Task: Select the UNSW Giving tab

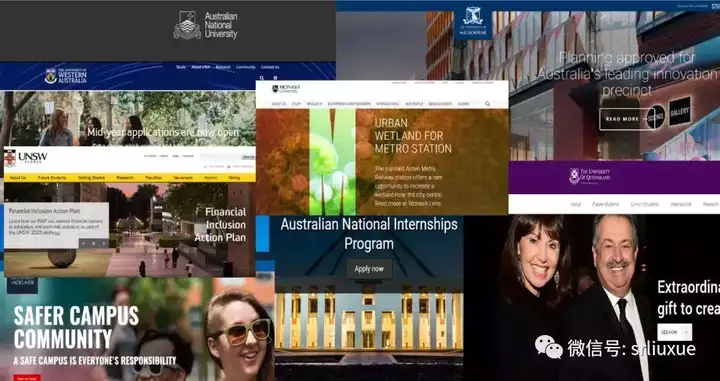Action: pyautogui.click(x=234, y=178)
